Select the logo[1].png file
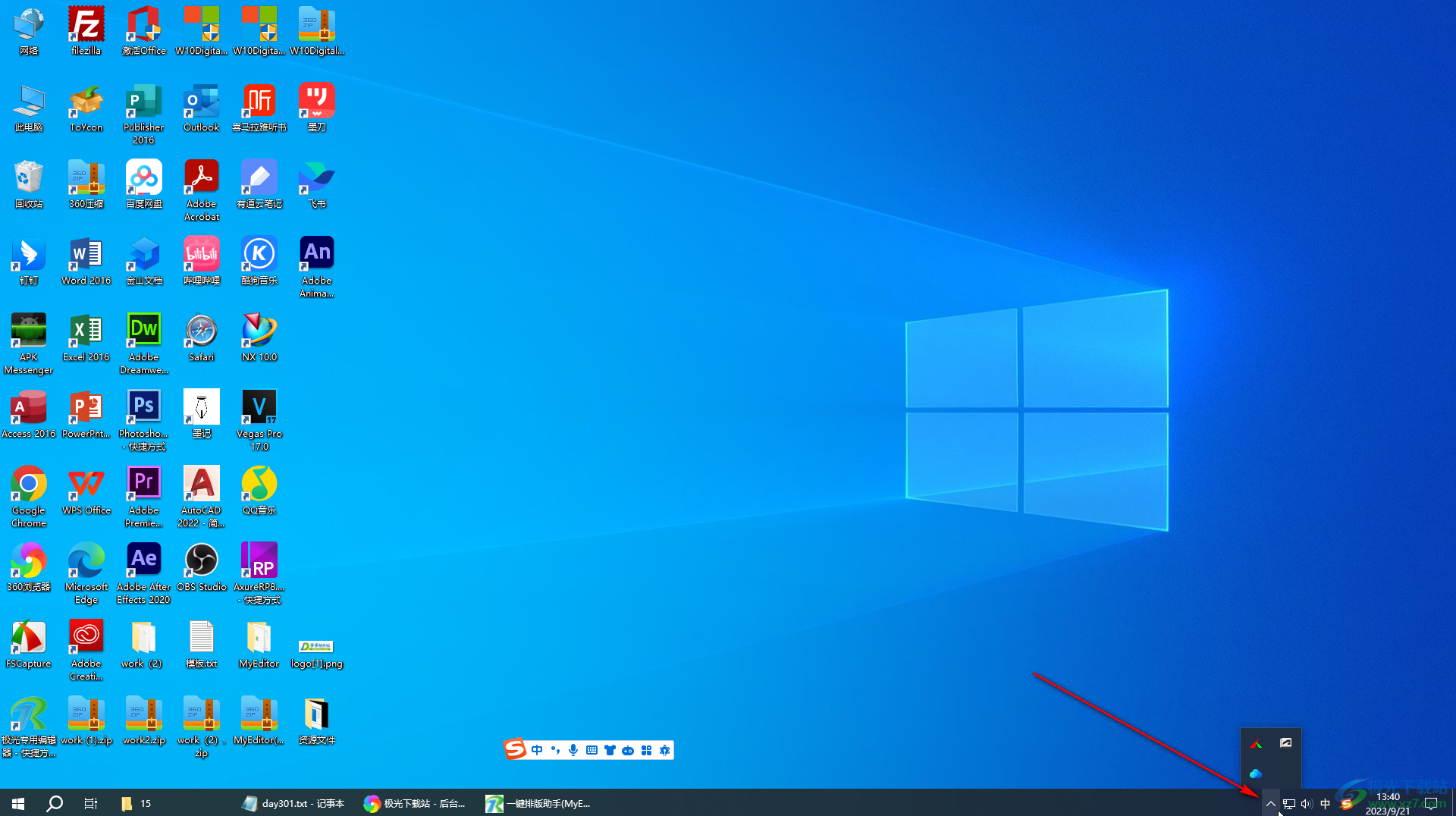 tap(316, 652)
